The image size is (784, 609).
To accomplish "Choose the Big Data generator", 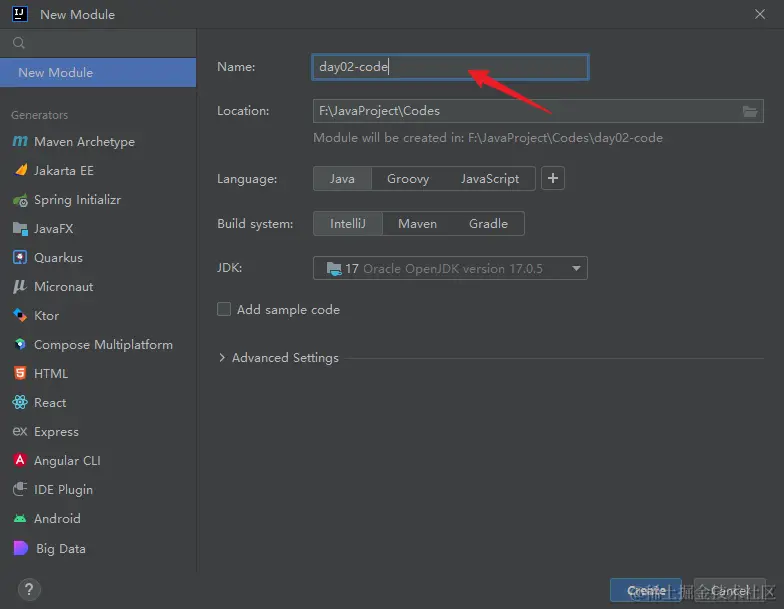I will click(49, 548).
